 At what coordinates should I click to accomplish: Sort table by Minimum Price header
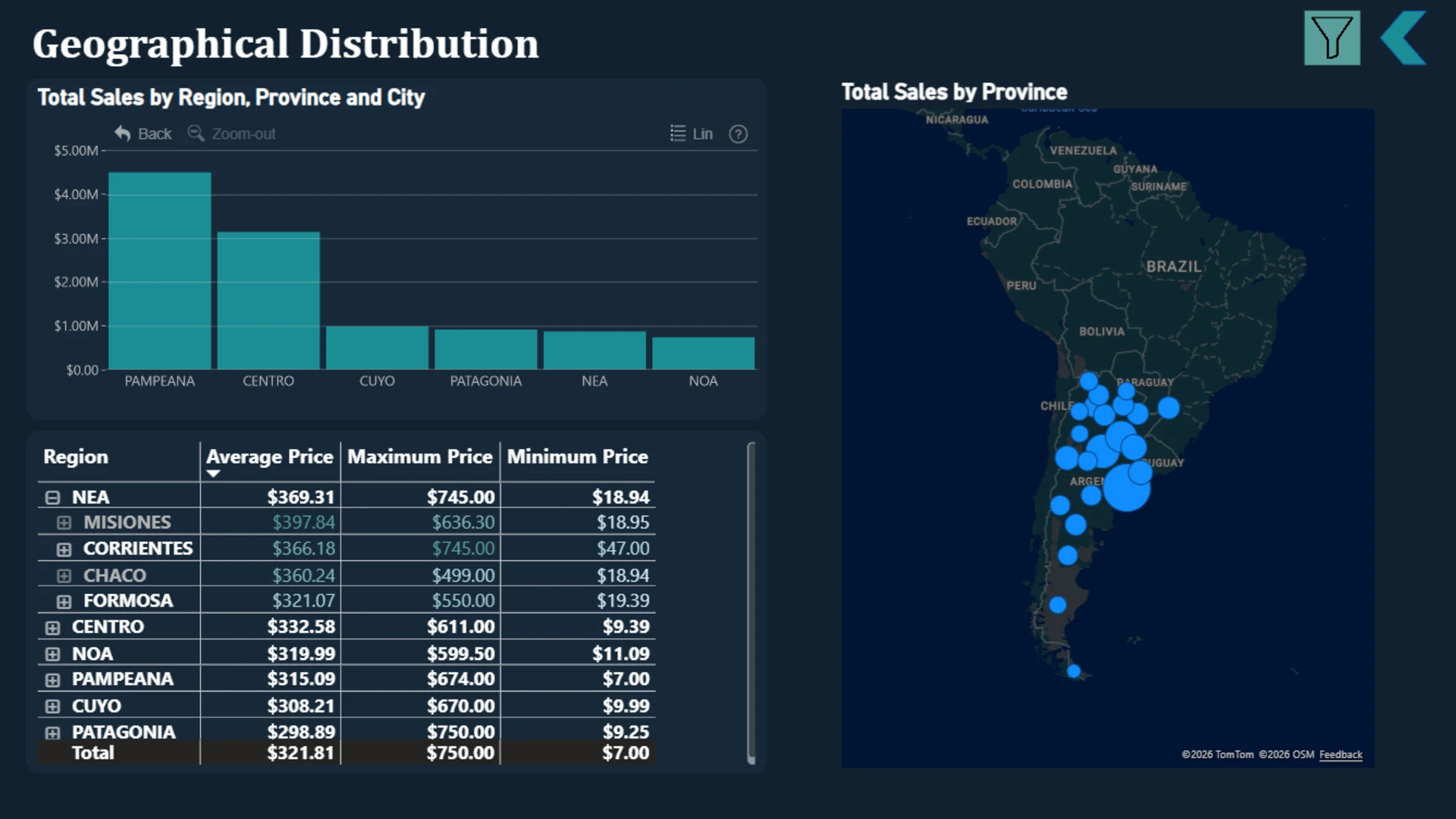point(577,457)
